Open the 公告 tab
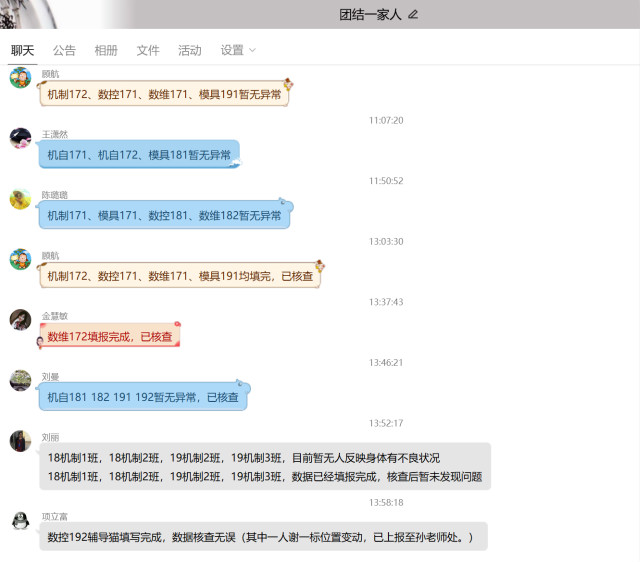Screen dimensions: 640x562 (x=64, y=50)
